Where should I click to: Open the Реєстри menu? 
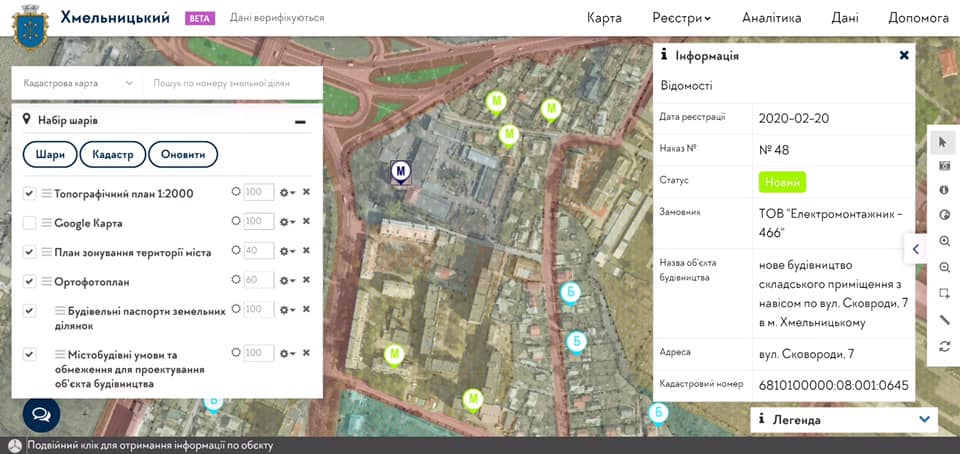tap(681, 18)
